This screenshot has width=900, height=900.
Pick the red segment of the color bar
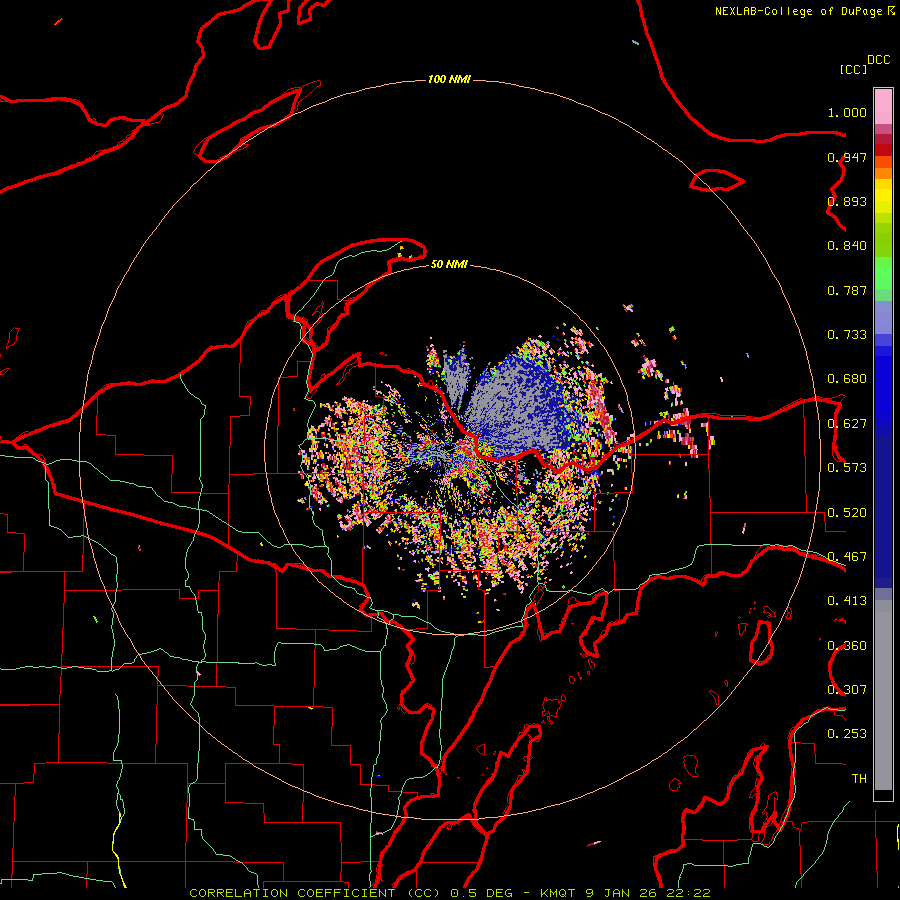[x=883, y=150]
